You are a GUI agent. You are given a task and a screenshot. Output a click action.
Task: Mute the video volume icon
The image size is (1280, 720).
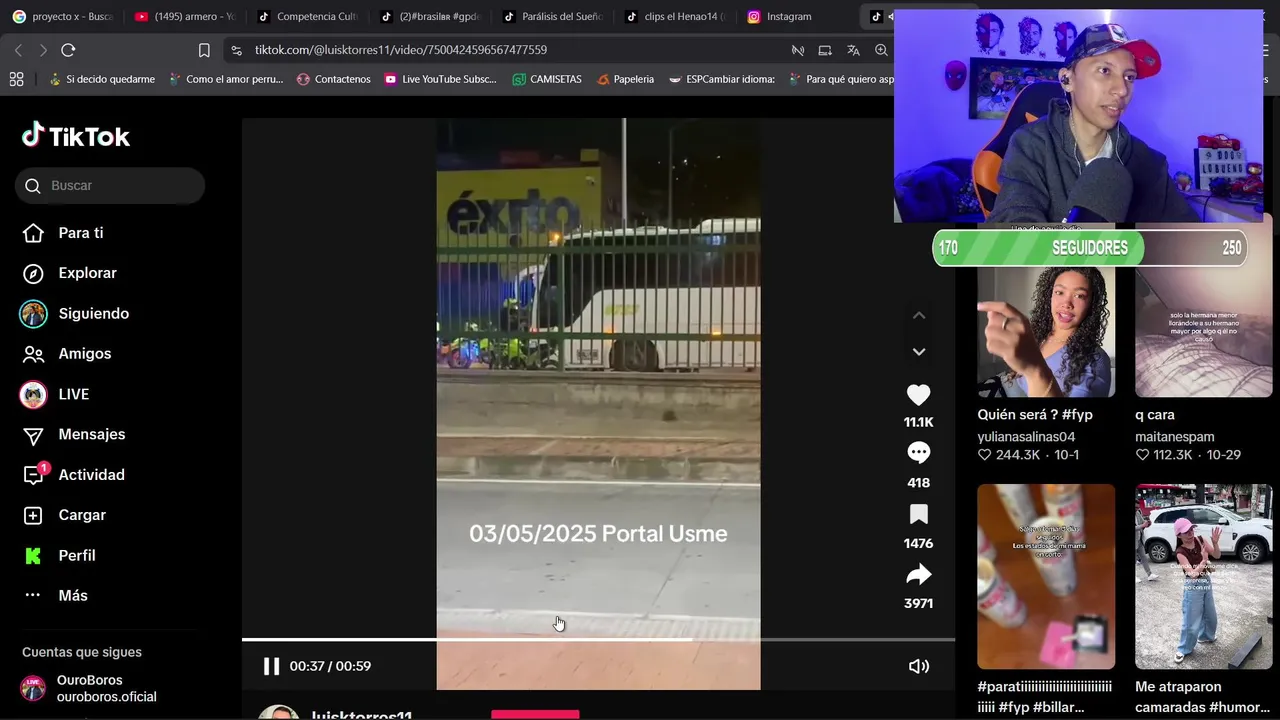[x=919, y=666]
